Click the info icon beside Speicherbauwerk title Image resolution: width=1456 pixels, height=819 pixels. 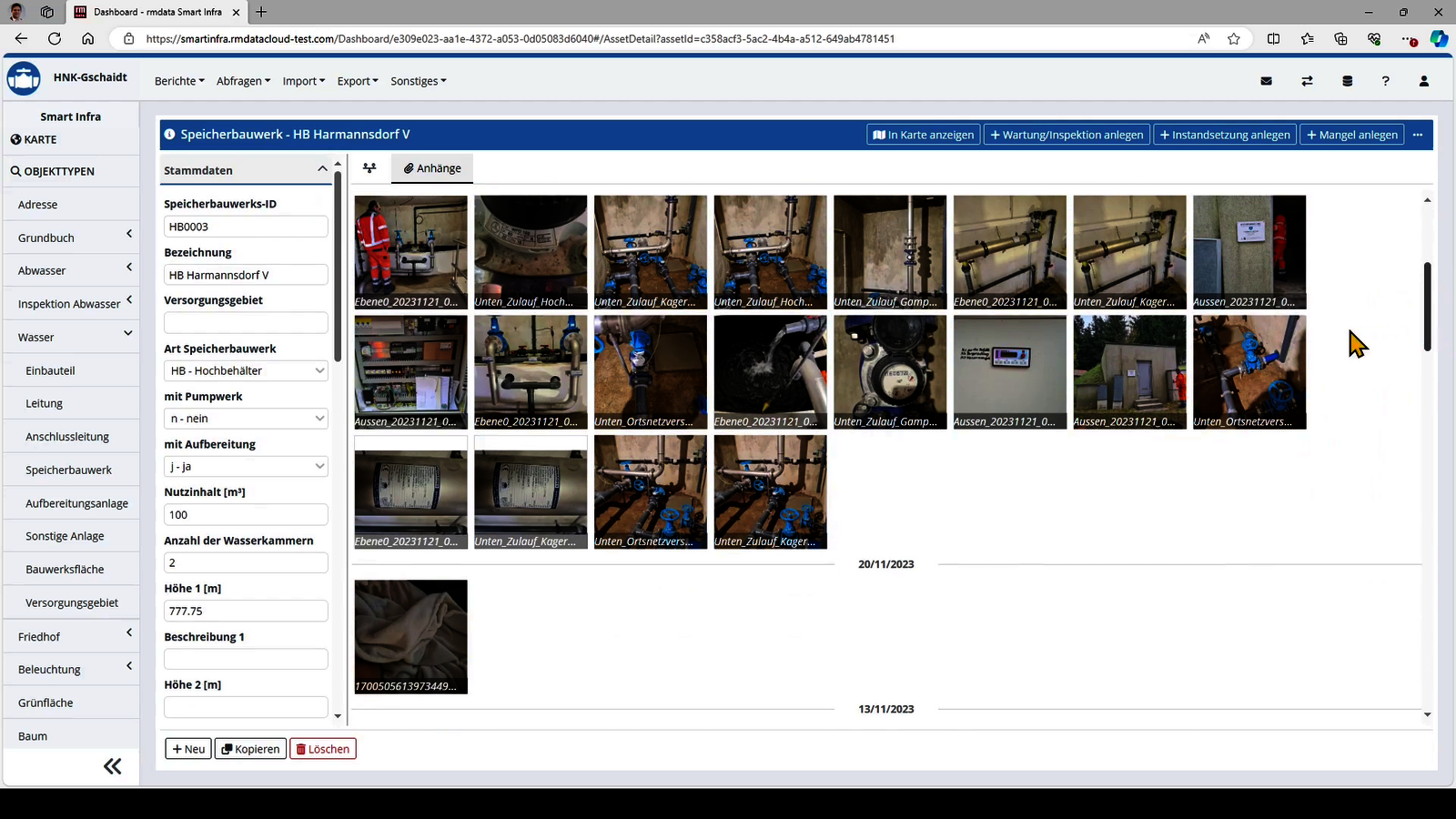click(169, 135)
